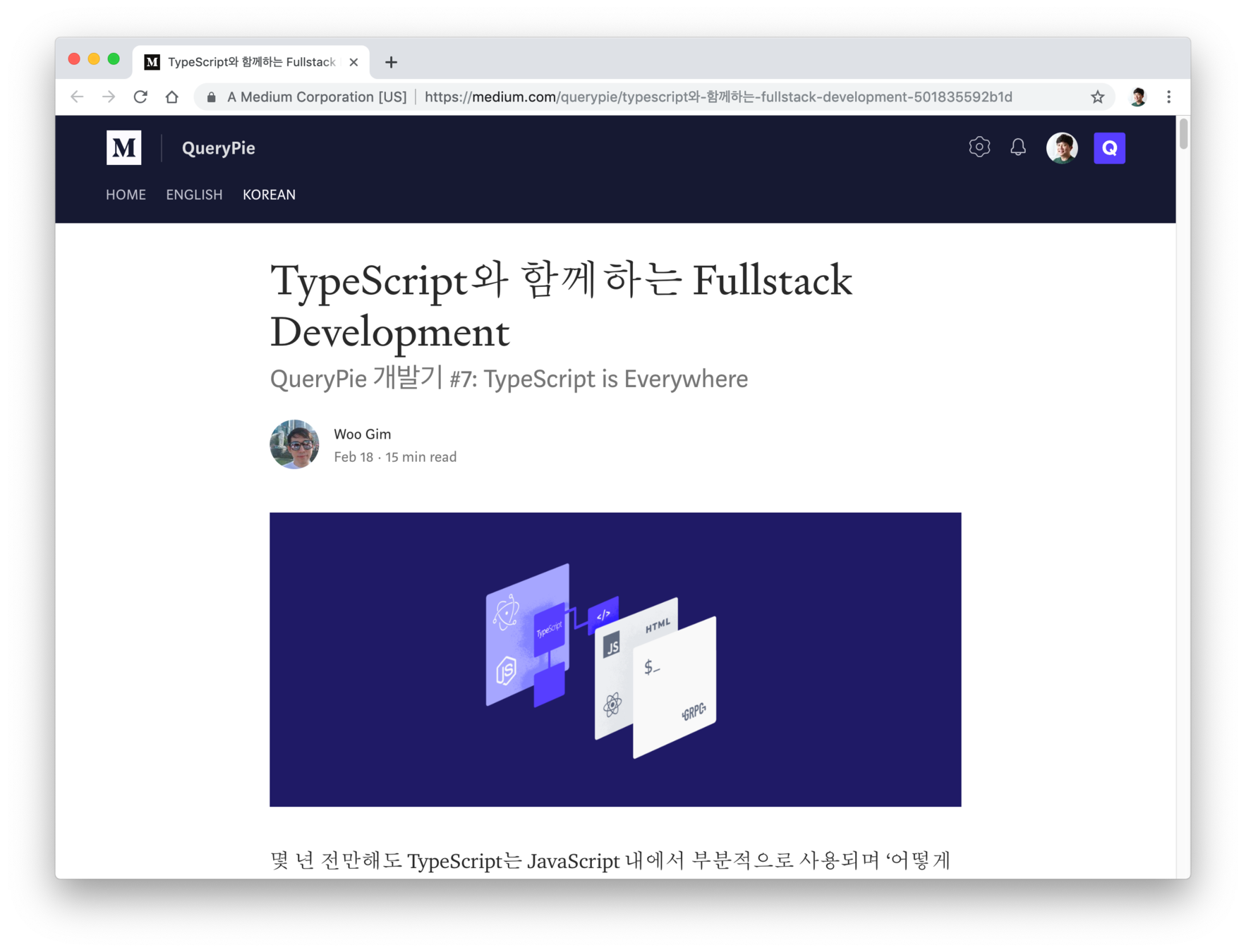Click the article hero illustration
This screenshot has width=1246, height=952.
[x=615, y=659]
